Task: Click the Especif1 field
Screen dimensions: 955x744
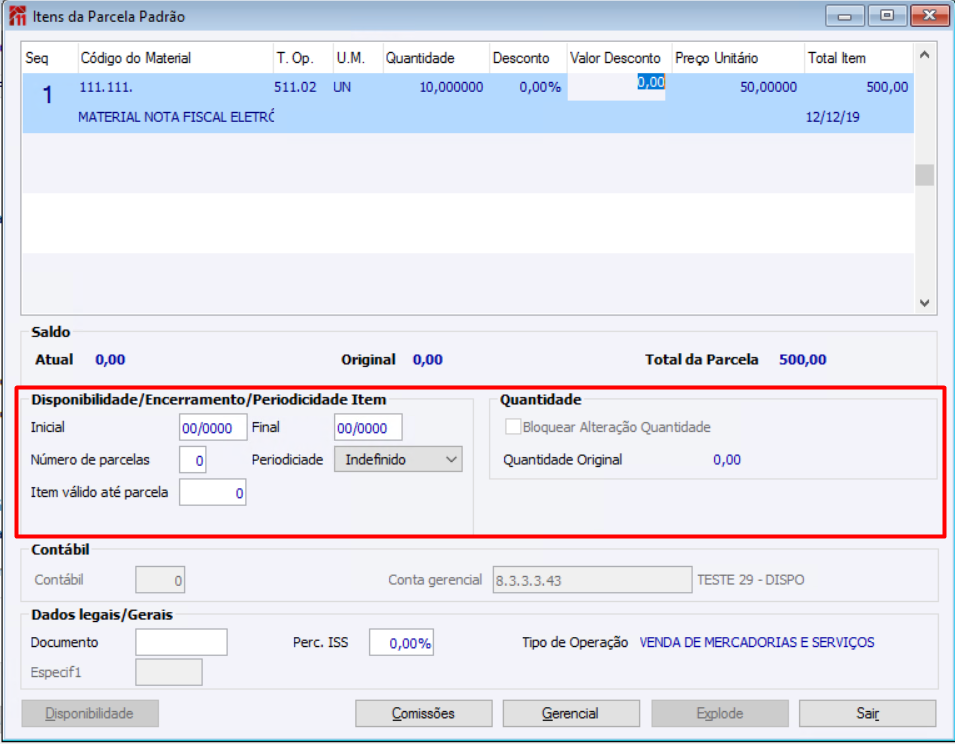Action: click(169, 672)
